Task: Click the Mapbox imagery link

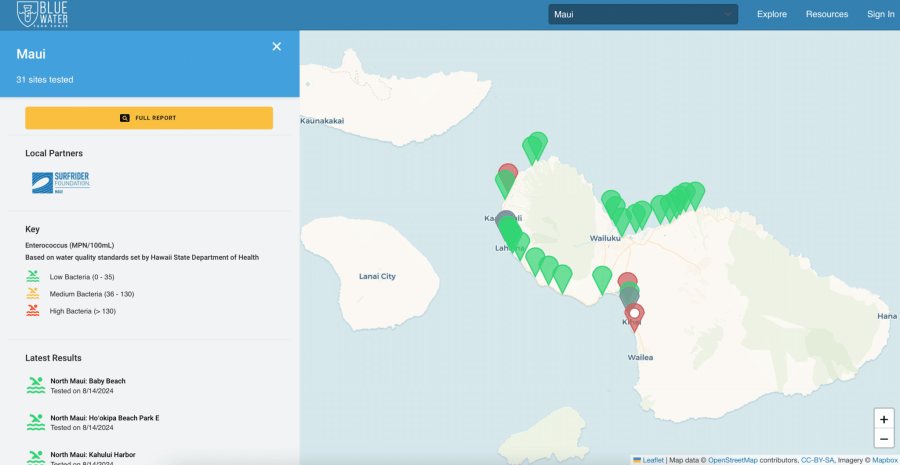Action: tap(886, 460)
